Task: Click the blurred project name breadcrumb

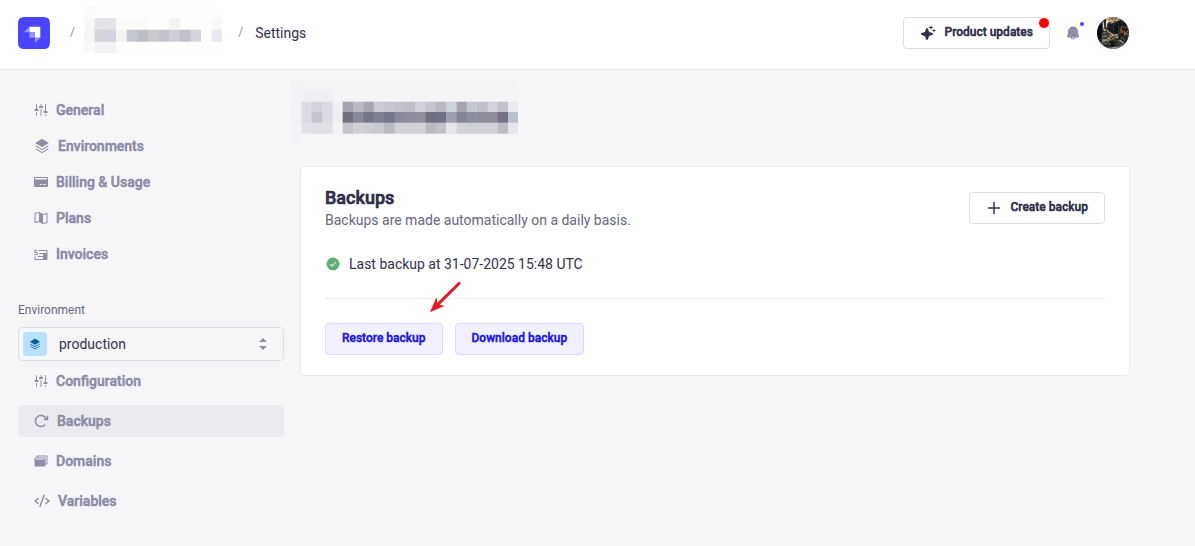Action: (x=156, y=34)
